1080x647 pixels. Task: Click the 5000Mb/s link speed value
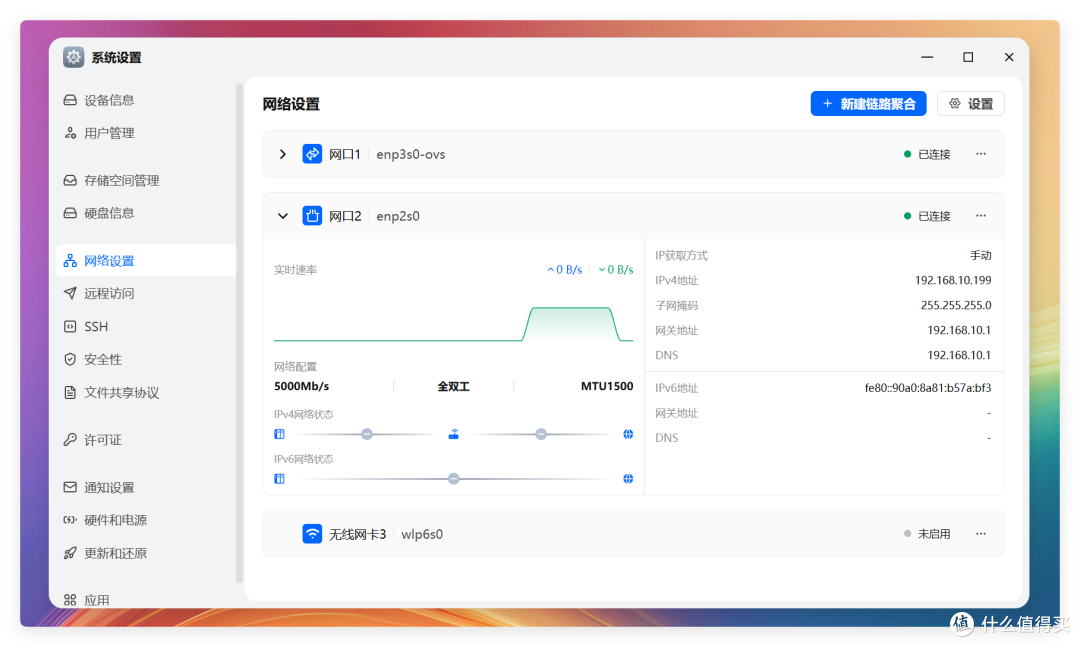[x=302, y=386]
